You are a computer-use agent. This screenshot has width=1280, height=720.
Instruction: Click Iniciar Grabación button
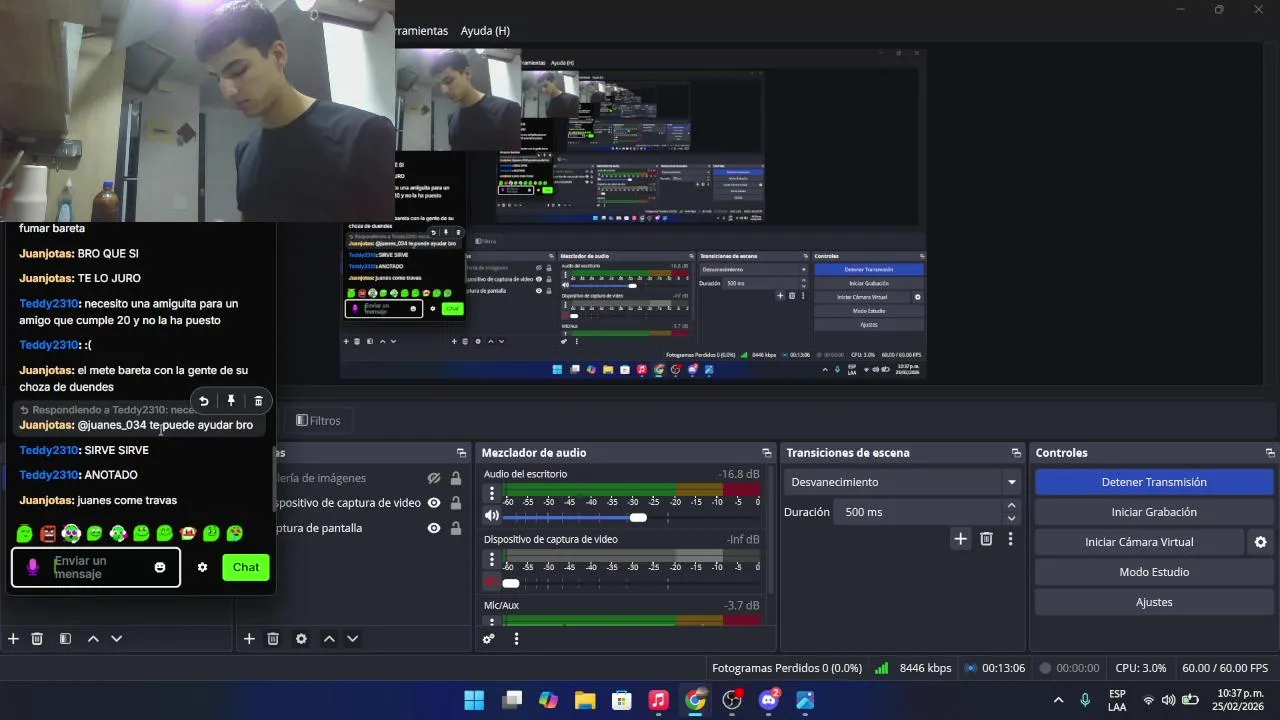1154,512
